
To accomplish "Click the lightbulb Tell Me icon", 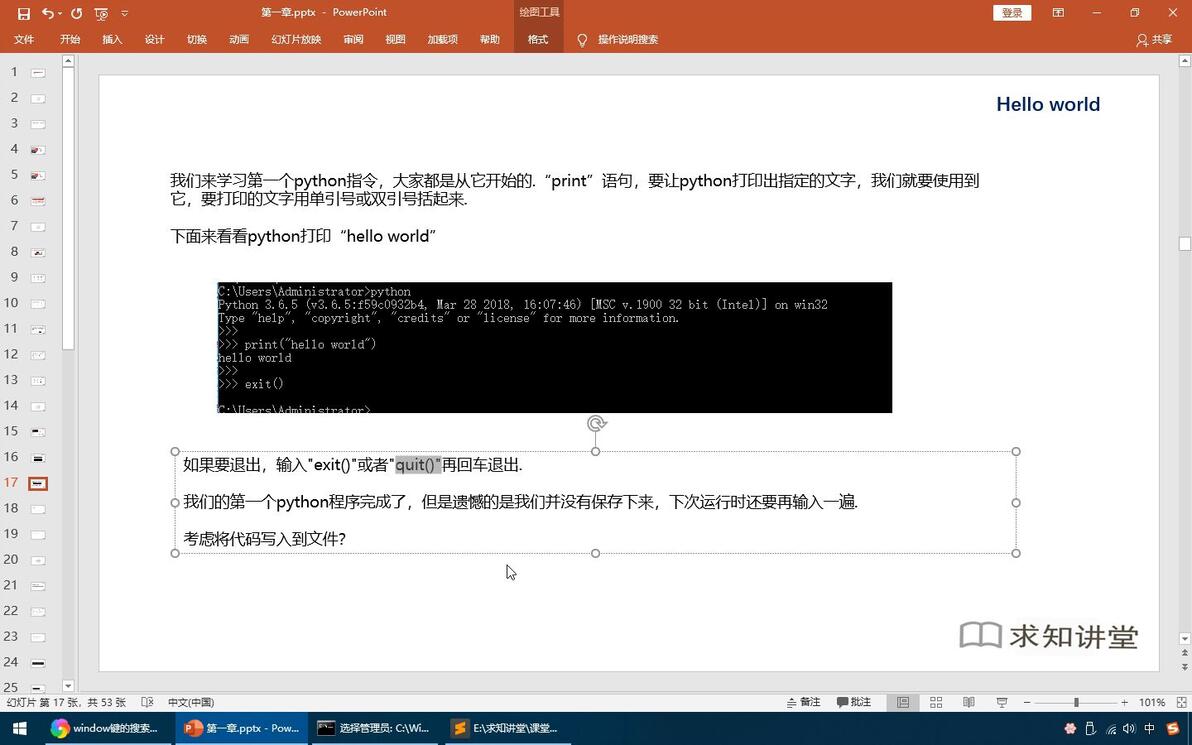I will pyautogui.click(x=582, y=40).
